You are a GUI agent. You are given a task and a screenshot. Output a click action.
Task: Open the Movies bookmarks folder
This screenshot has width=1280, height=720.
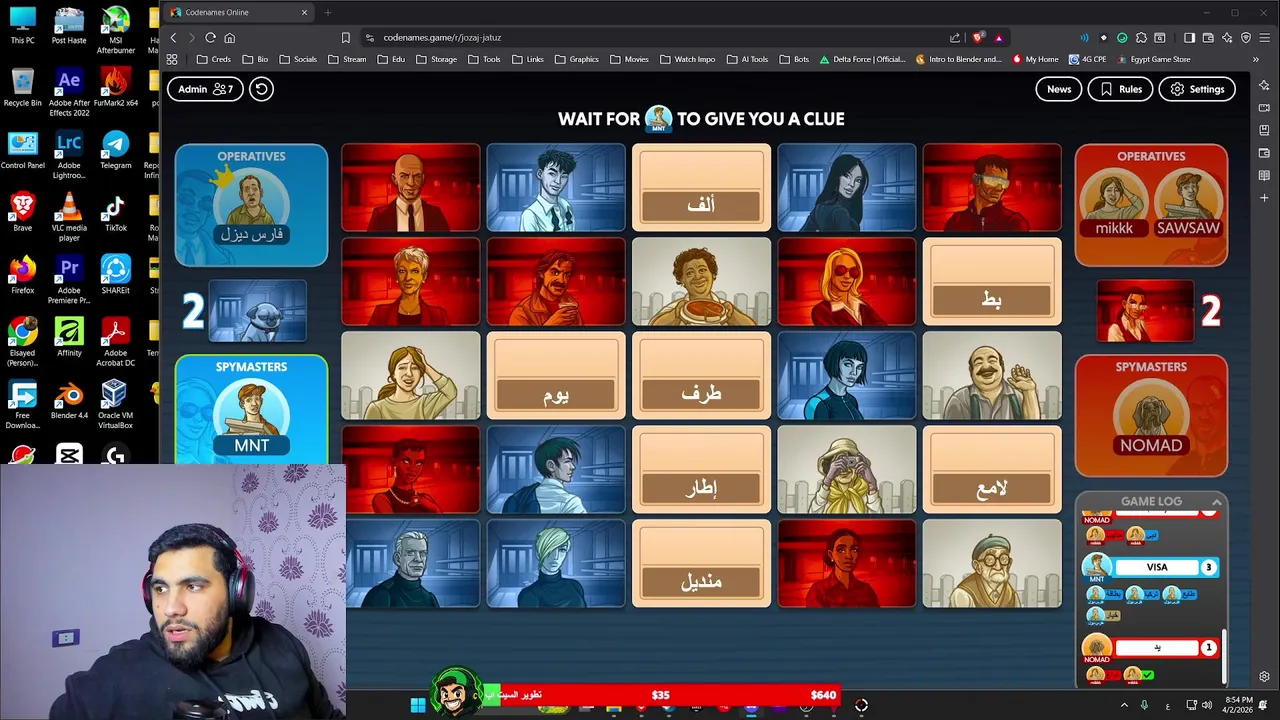tap(629, 59)
